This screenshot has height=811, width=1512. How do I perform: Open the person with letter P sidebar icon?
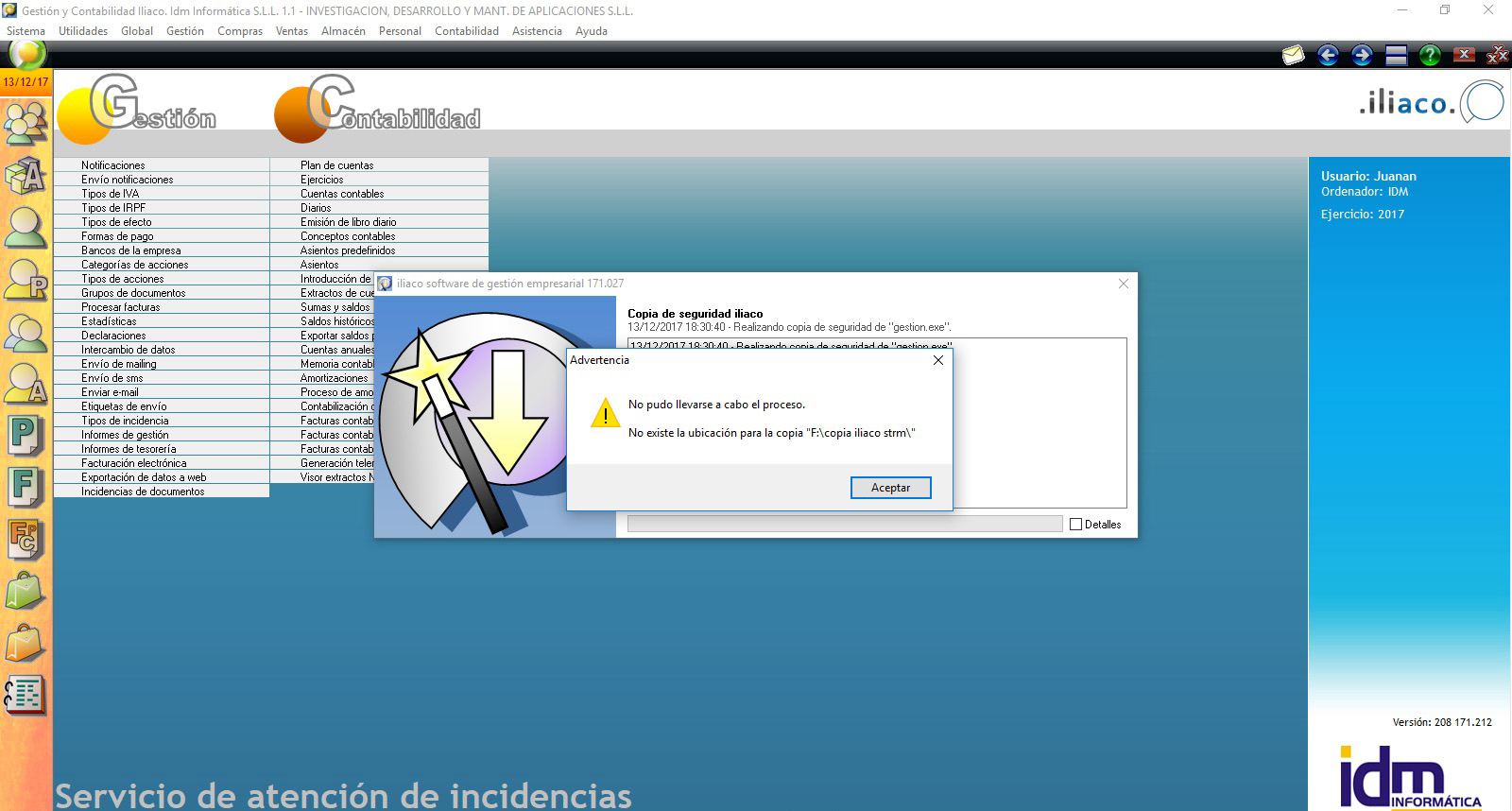coord(26,280)
